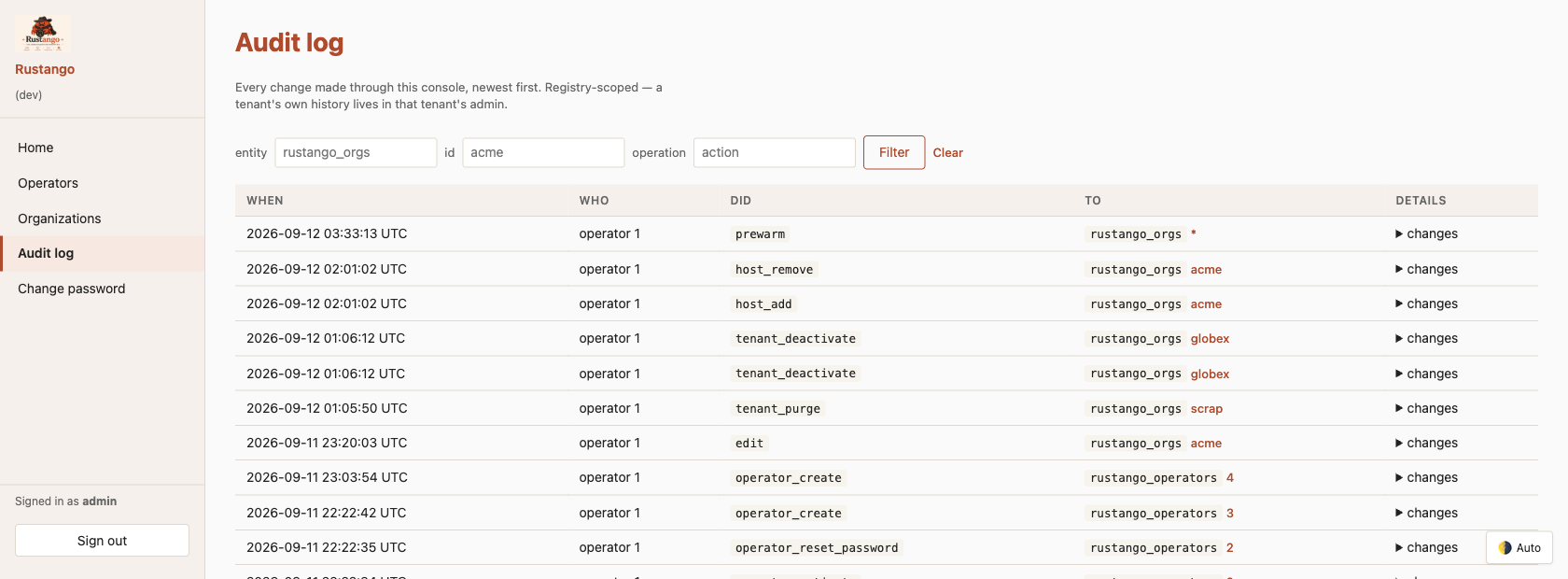
Task: Click the operator_reset_password operation cell
Action: [x=817, y=547]
